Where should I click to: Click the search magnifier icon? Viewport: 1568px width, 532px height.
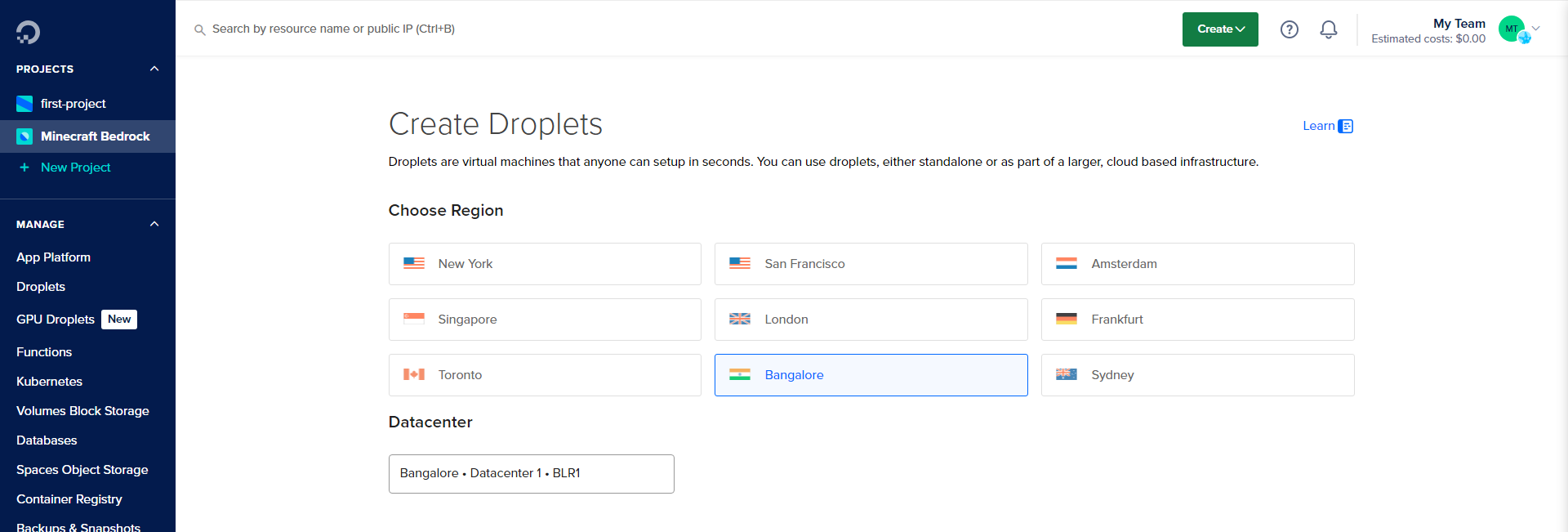199,29
